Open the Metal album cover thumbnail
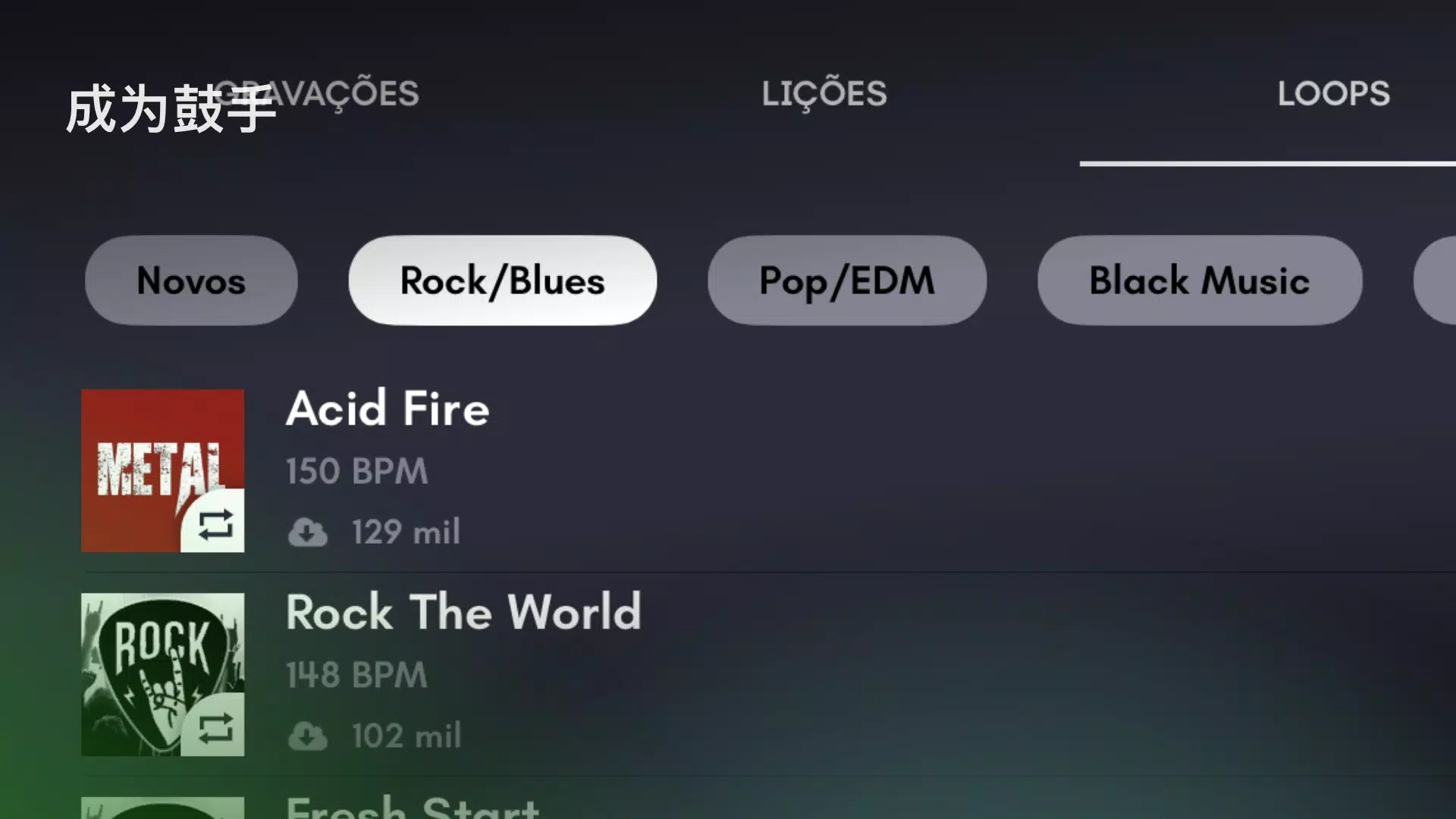The height and width of the screenshot is (819, 1456). [163, 470]
